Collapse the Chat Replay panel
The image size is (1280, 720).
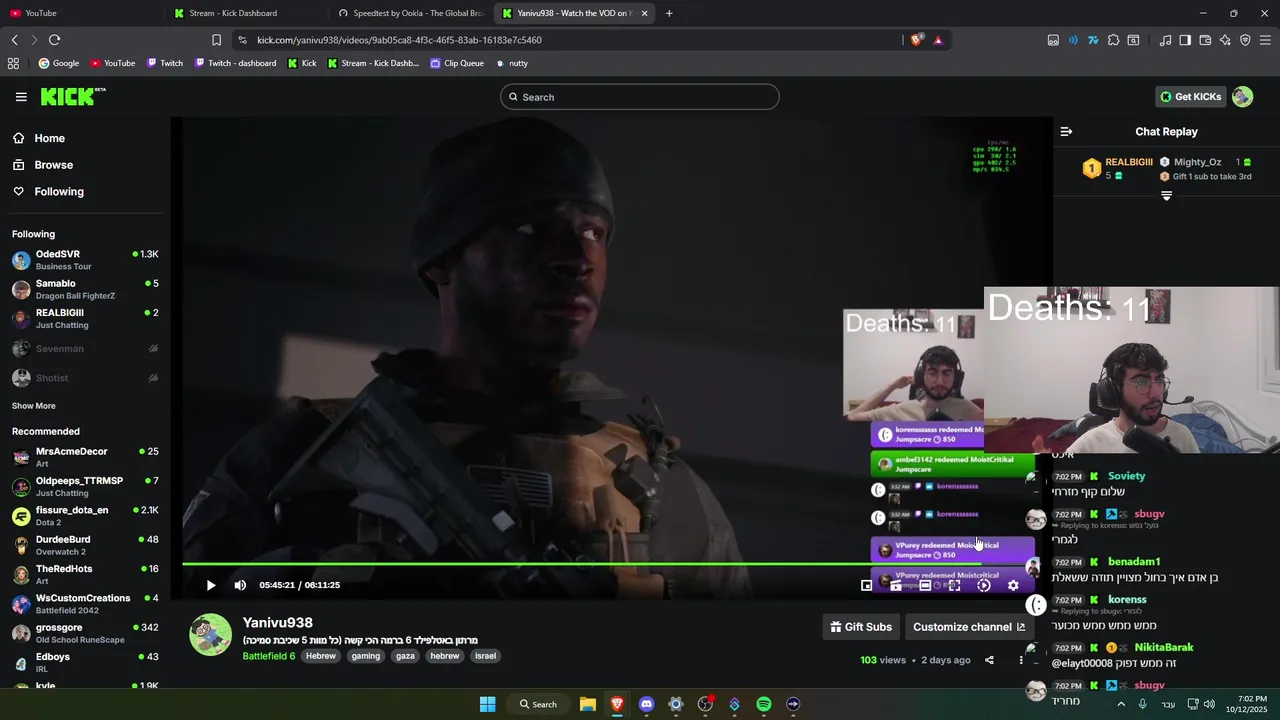click(x=1066, y=132)
